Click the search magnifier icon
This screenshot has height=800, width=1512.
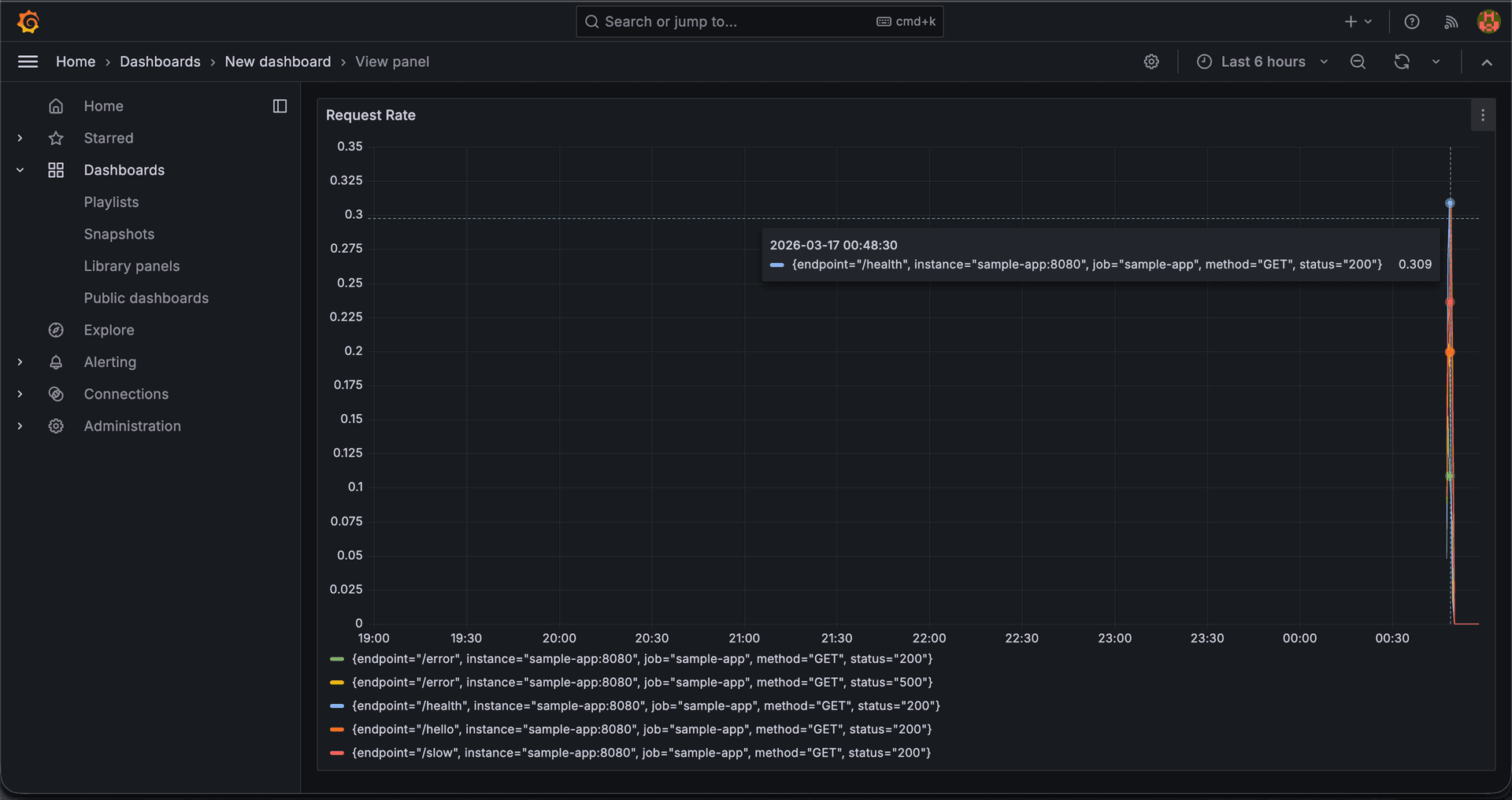[592, 21]
